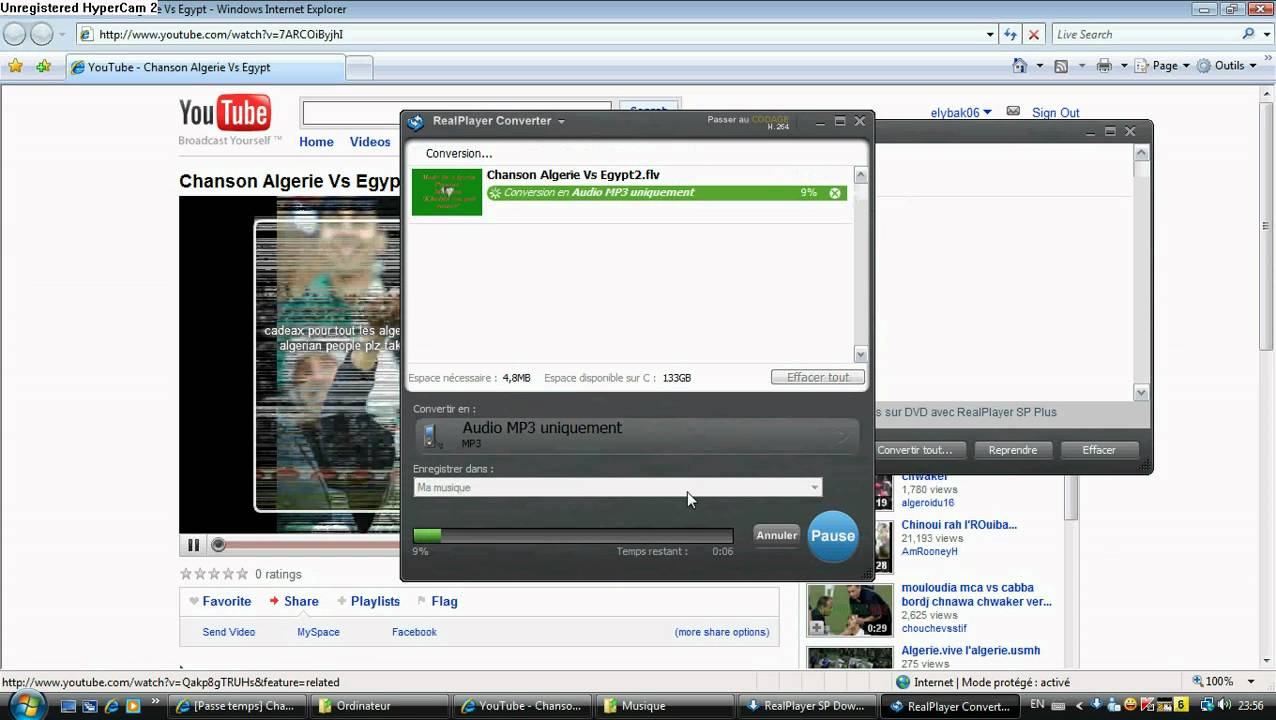
Task: Click Convertir tout in RealPlayer Downloader window
Action: click(x=915, y=450)
